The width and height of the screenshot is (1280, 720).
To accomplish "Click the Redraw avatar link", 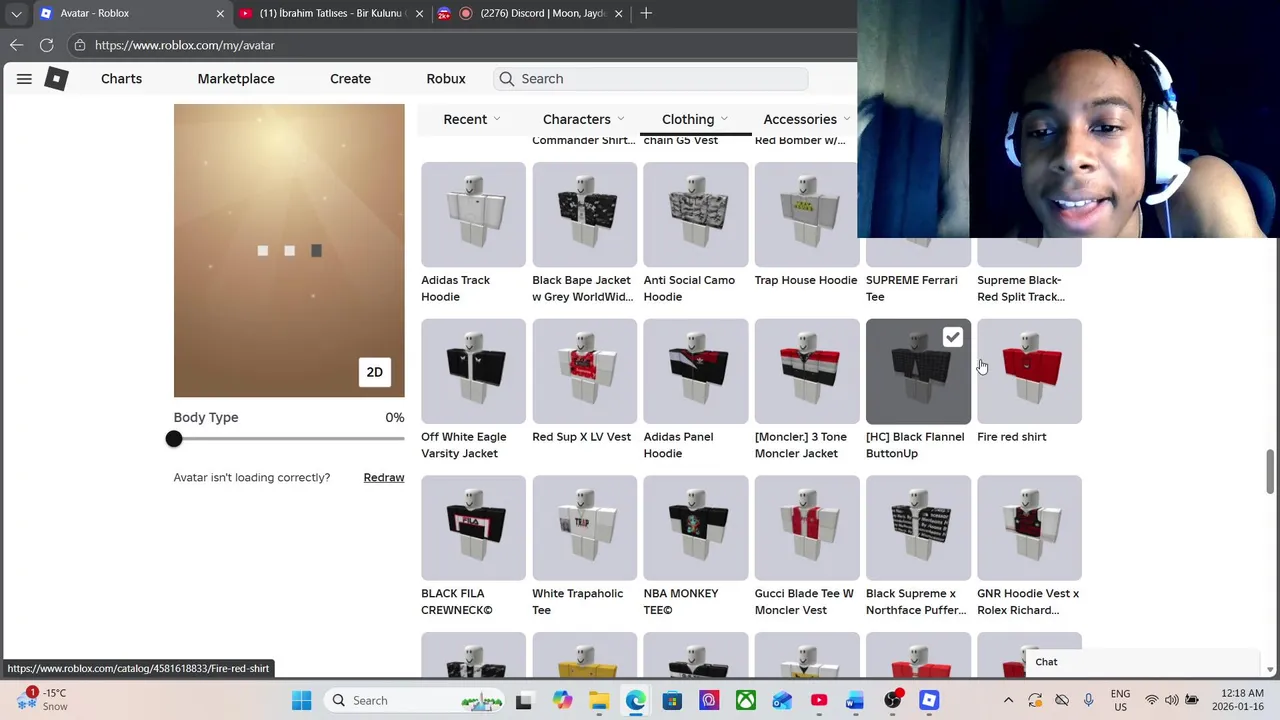I will [384, 478].
